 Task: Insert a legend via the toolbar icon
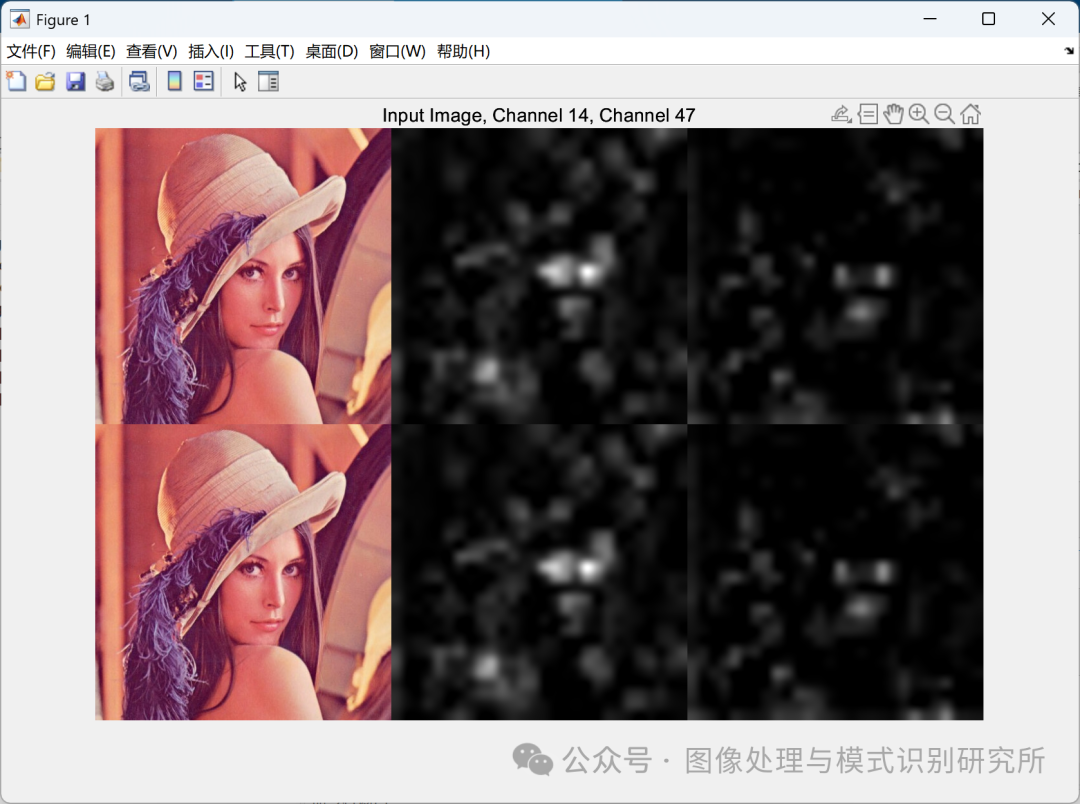[x=204, y=81]
